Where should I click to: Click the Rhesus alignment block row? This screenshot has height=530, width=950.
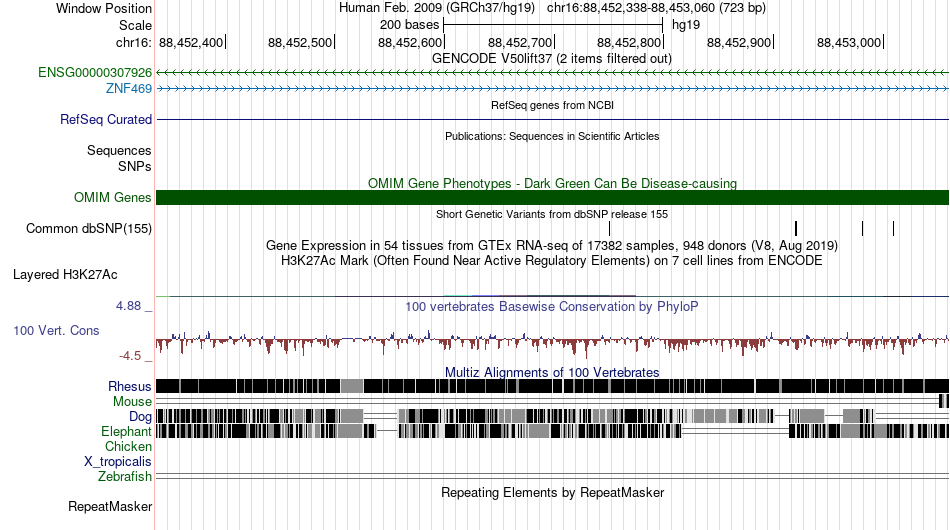point(553,386)
